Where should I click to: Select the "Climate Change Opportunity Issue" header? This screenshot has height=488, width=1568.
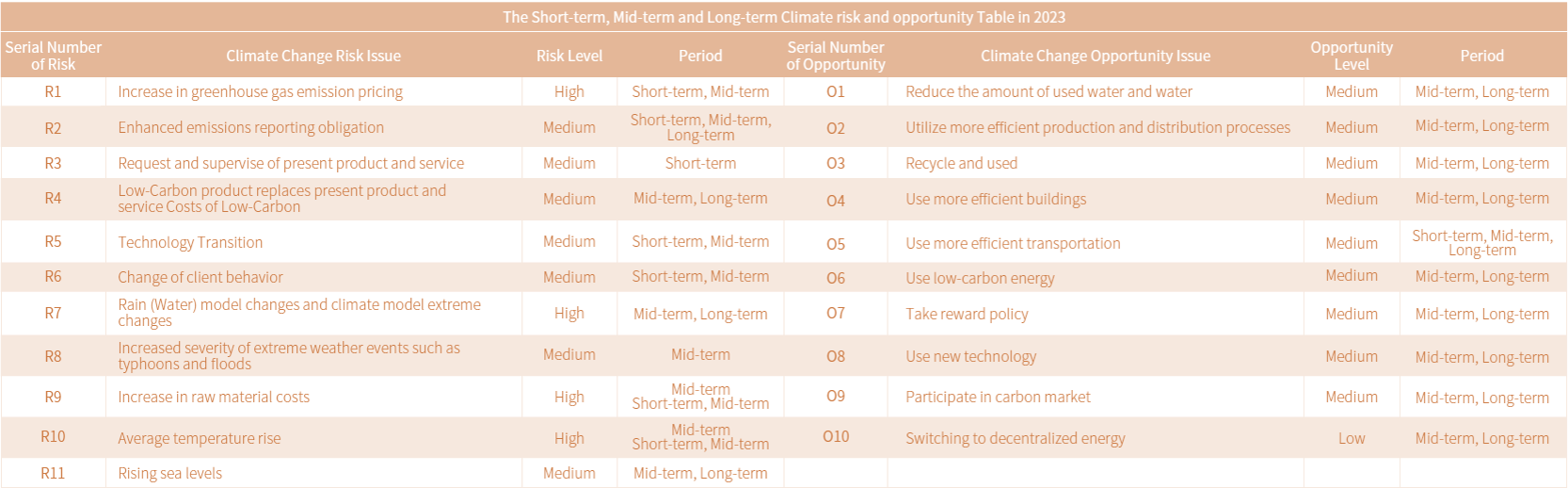[1096, 56]
